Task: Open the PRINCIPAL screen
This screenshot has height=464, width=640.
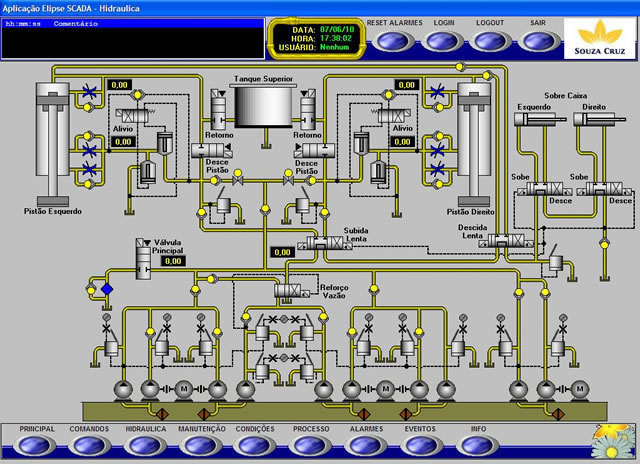Action: coord(34,445)
